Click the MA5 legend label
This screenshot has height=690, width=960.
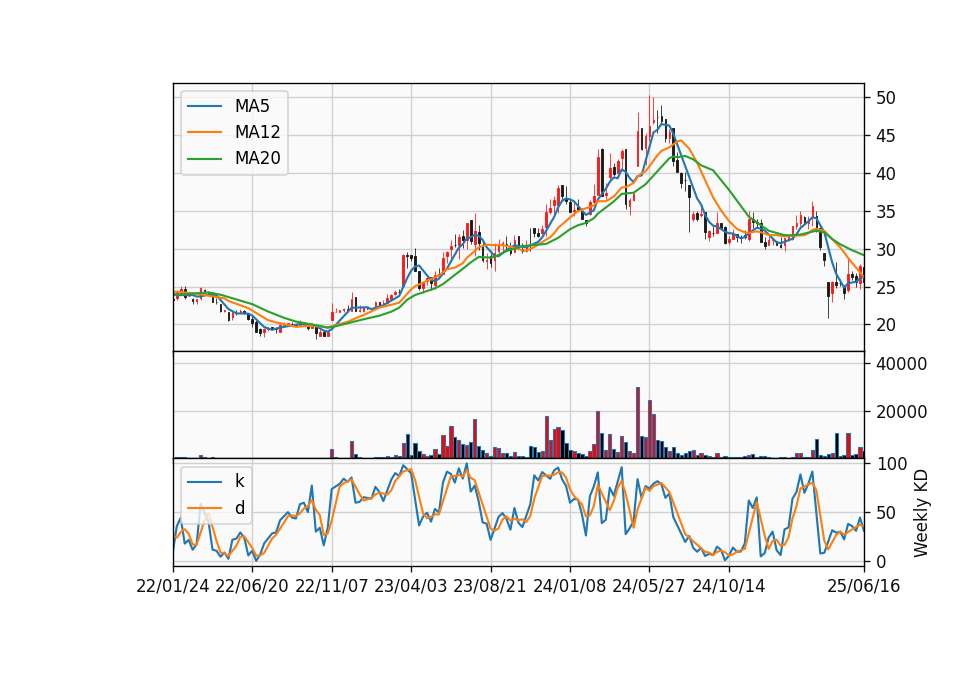click(x=252, y=106)
